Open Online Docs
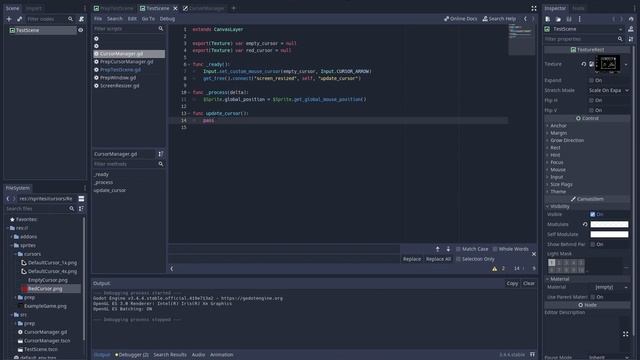Viewport: 640px width, 360px height. point(460,19)
